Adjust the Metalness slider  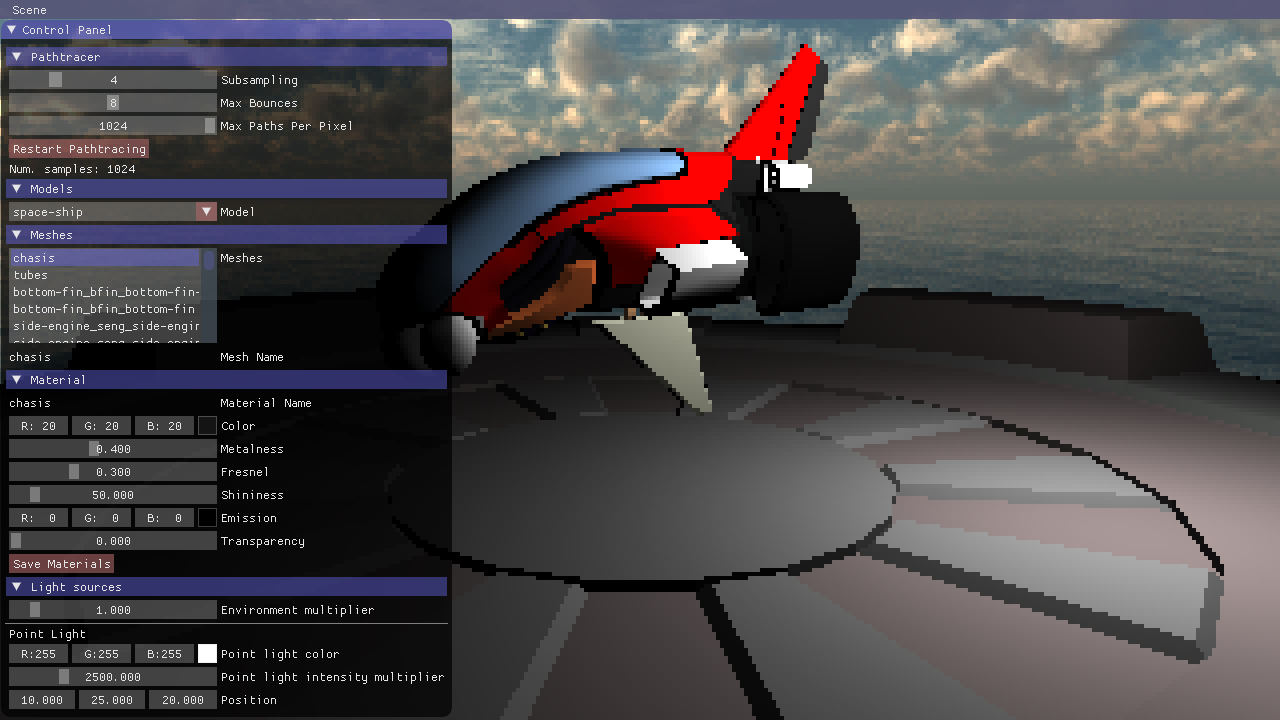(113, 449)
